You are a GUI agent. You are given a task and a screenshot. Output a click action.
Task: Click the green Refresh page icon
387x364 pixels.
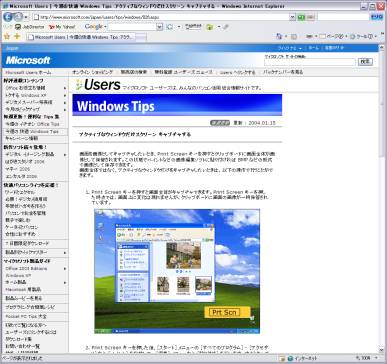(301, 17)
